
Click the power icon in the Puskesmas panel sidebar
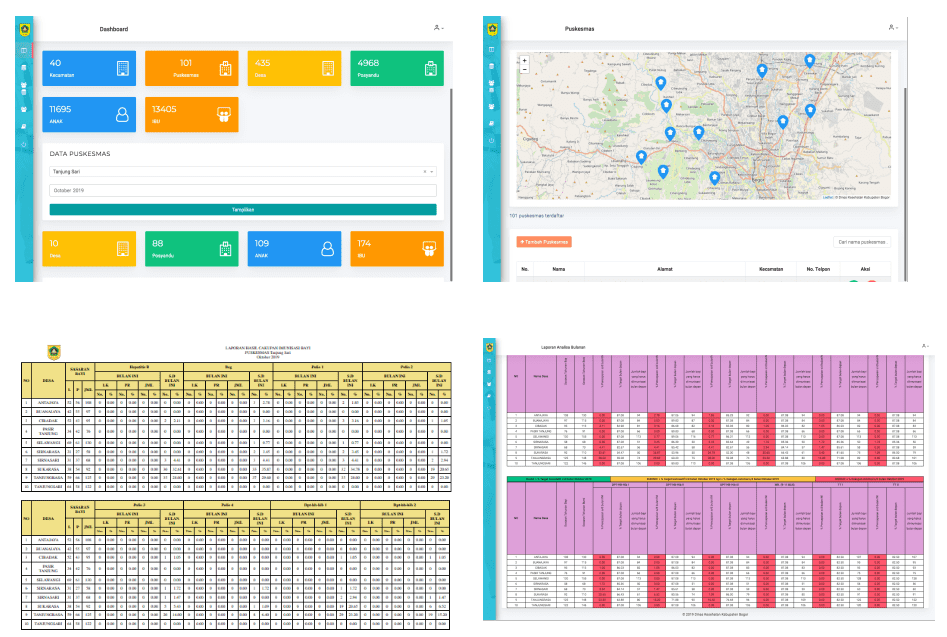click(x=492, y=140)
